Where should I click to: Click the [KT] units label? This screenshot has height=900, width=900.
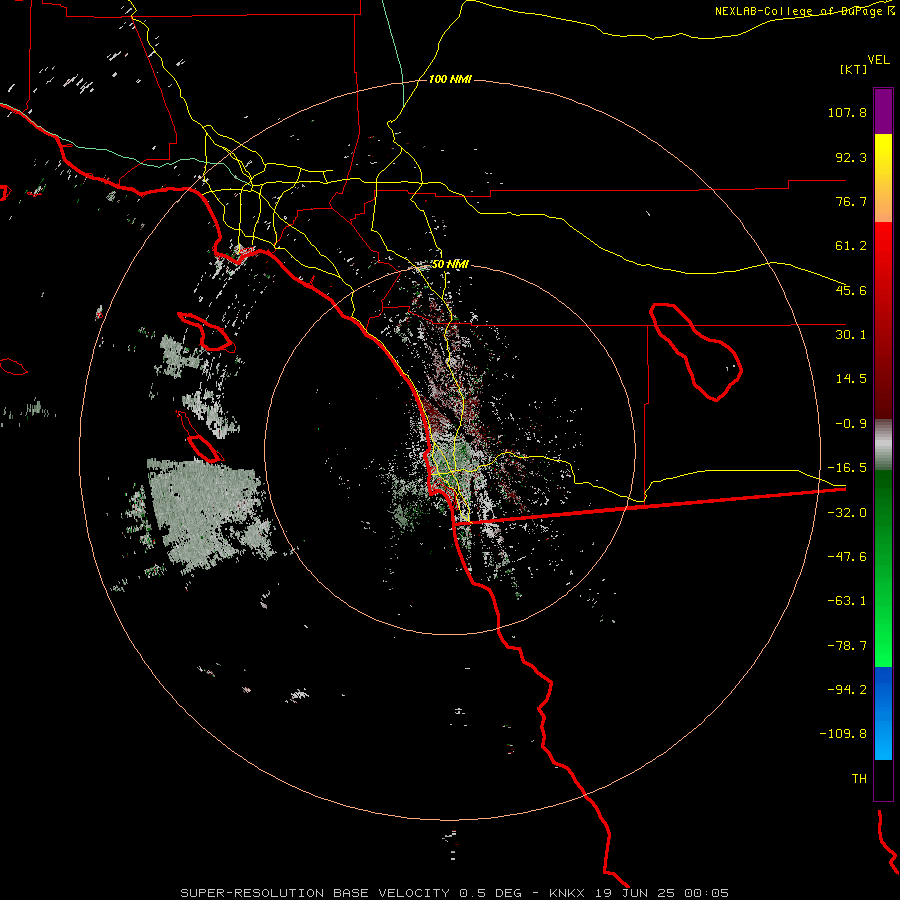tap(854, 69)
